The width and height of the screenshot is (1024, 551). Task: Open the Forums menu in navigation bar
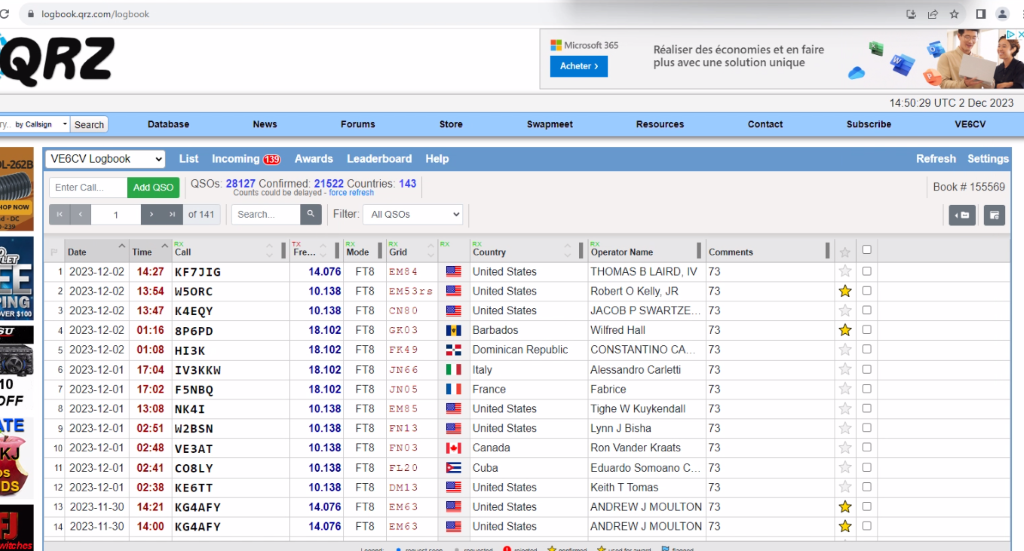tap(358, 124)
